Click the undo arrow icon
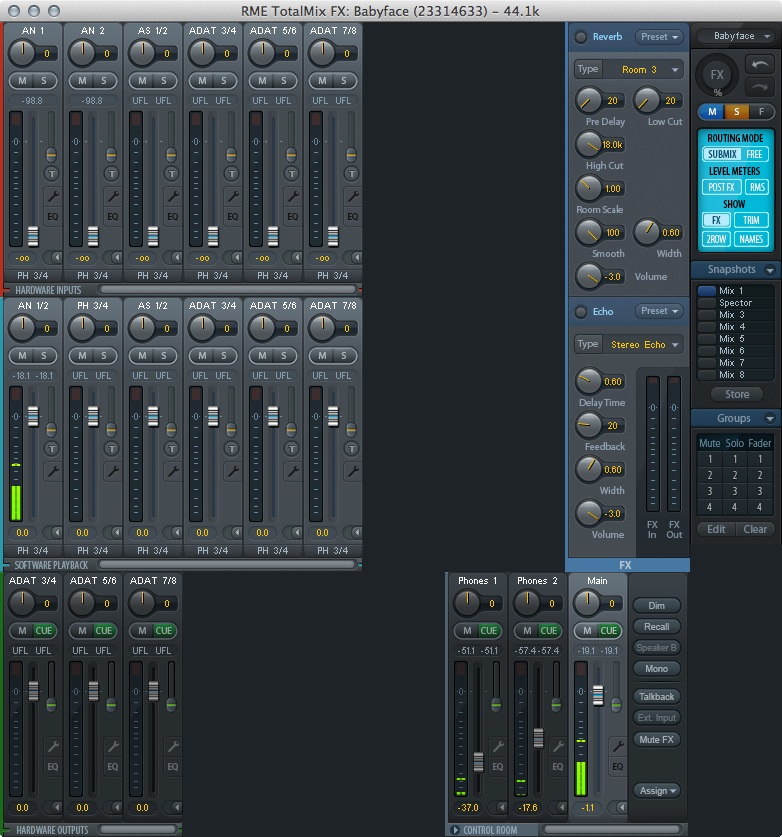 coord(759,64)
